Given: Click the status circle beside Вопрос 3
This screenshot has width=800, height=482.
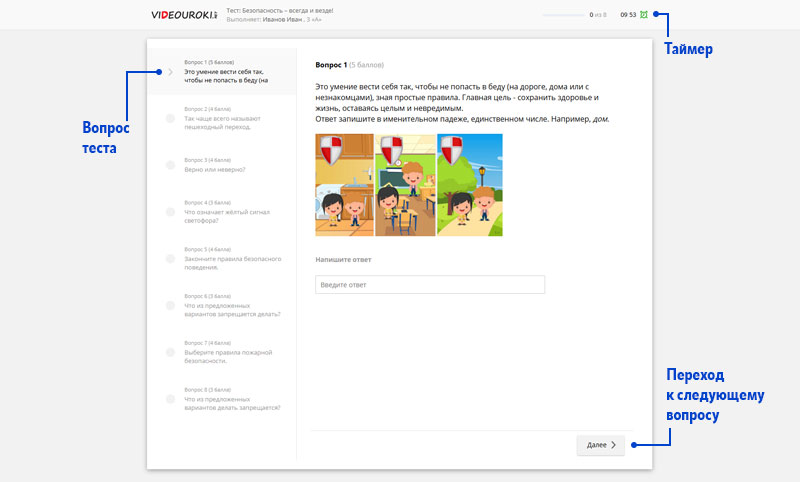Looking at the screenshot, I should click(x=170, y=165).
